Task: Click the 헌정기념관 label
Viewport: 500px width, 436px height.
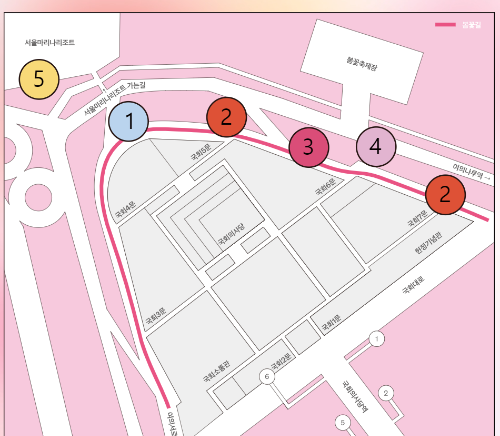Action: [x=429, y=243]
